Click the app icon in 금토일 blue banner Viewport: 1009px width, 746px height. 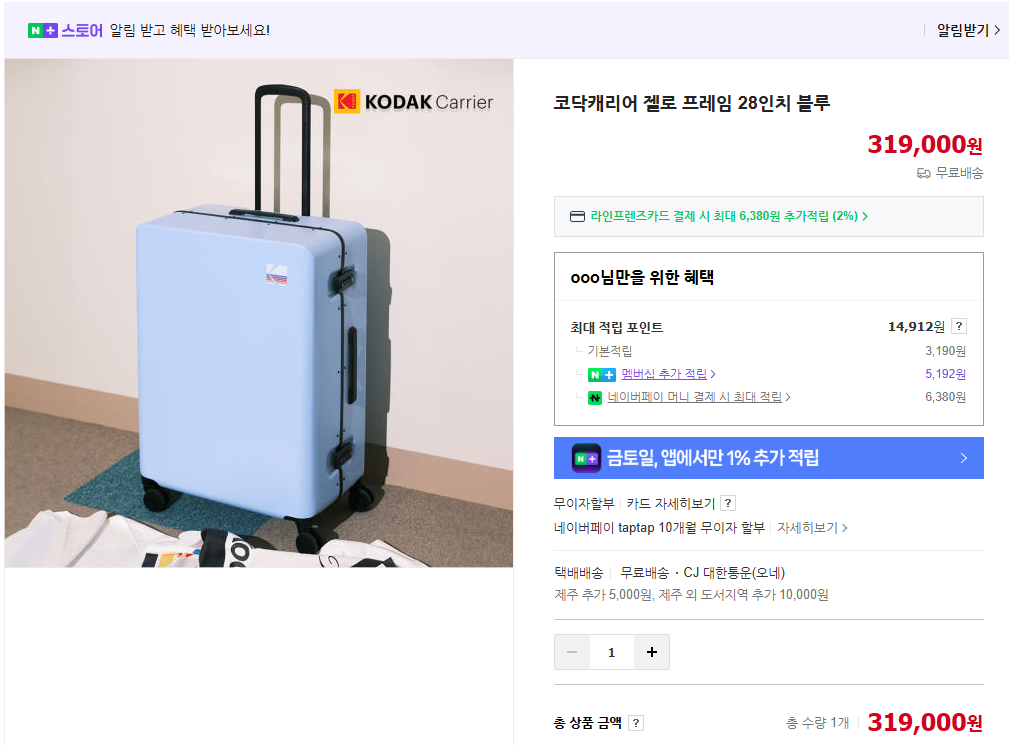(x=586, y=458)
